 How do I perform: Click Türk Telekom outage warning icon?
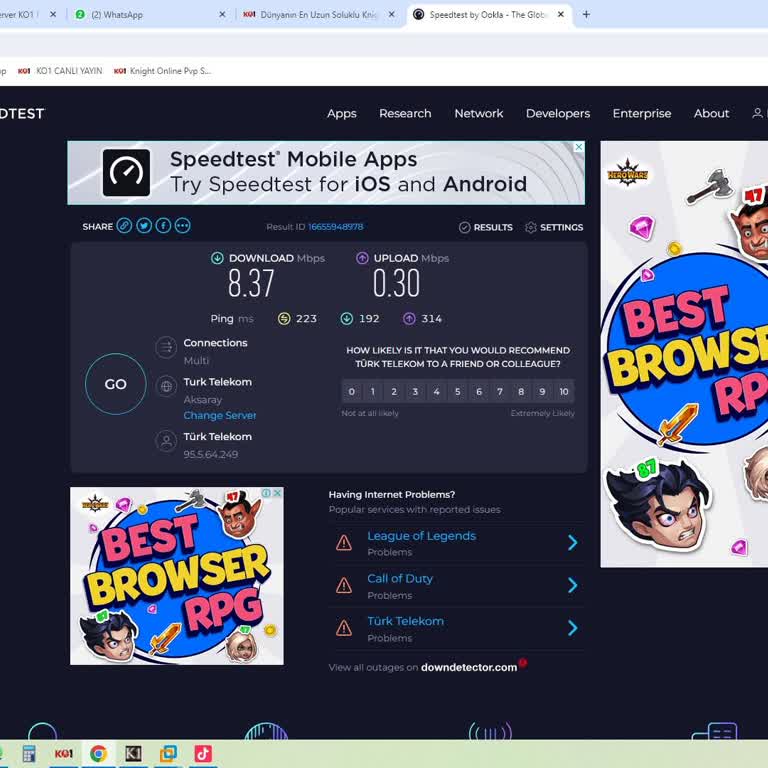point(344,628)
